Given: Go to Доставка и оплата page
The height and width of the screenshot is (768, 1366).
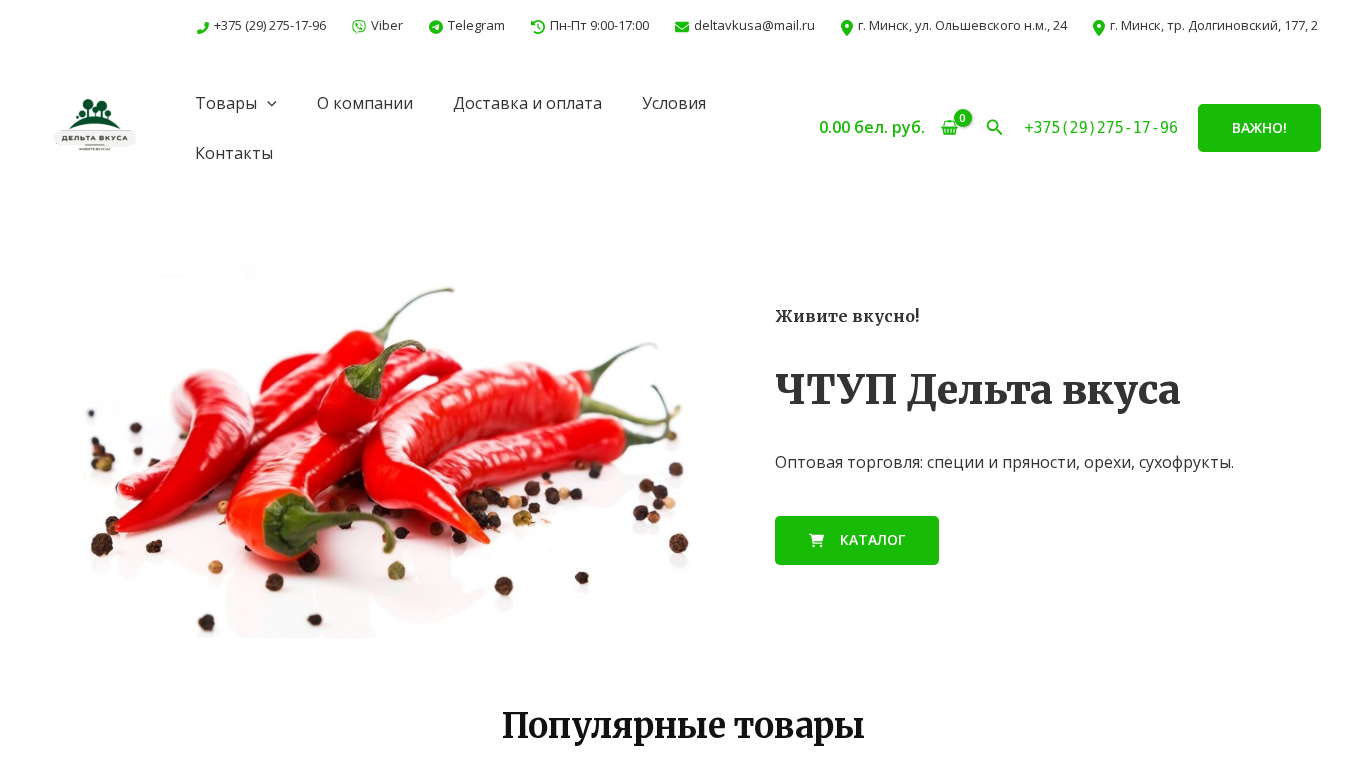Looking at the screenshot, I should (527, 103).
